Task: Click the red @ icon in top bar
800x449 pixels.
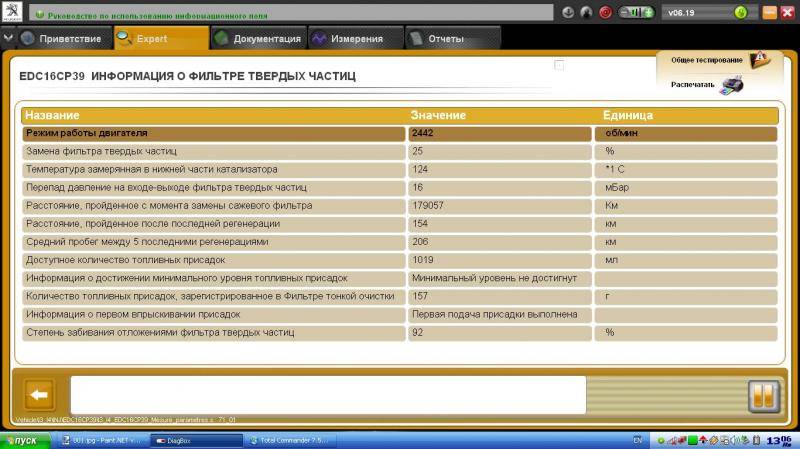Action: [605, 13]
